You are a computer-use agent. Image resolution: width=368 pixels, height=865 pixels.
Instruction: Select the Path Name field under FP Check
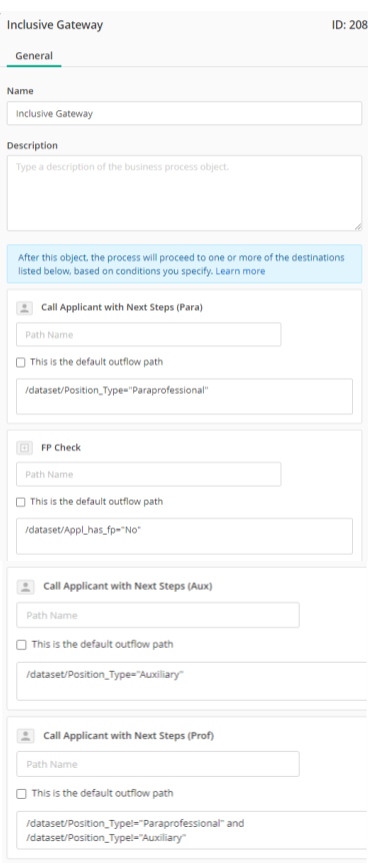coord(148,474)
